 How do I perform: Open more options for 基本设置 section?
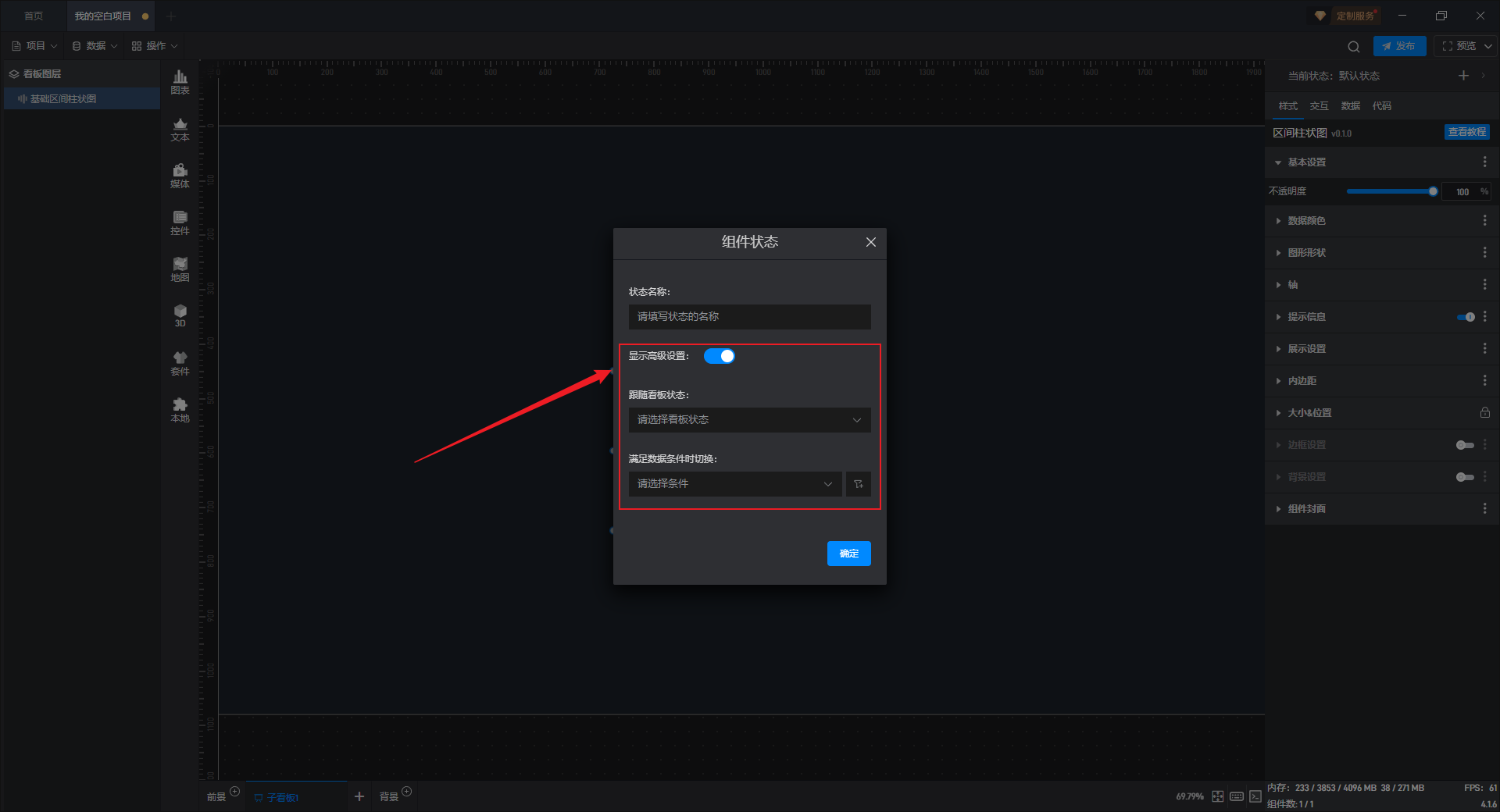pos(1484,162)
